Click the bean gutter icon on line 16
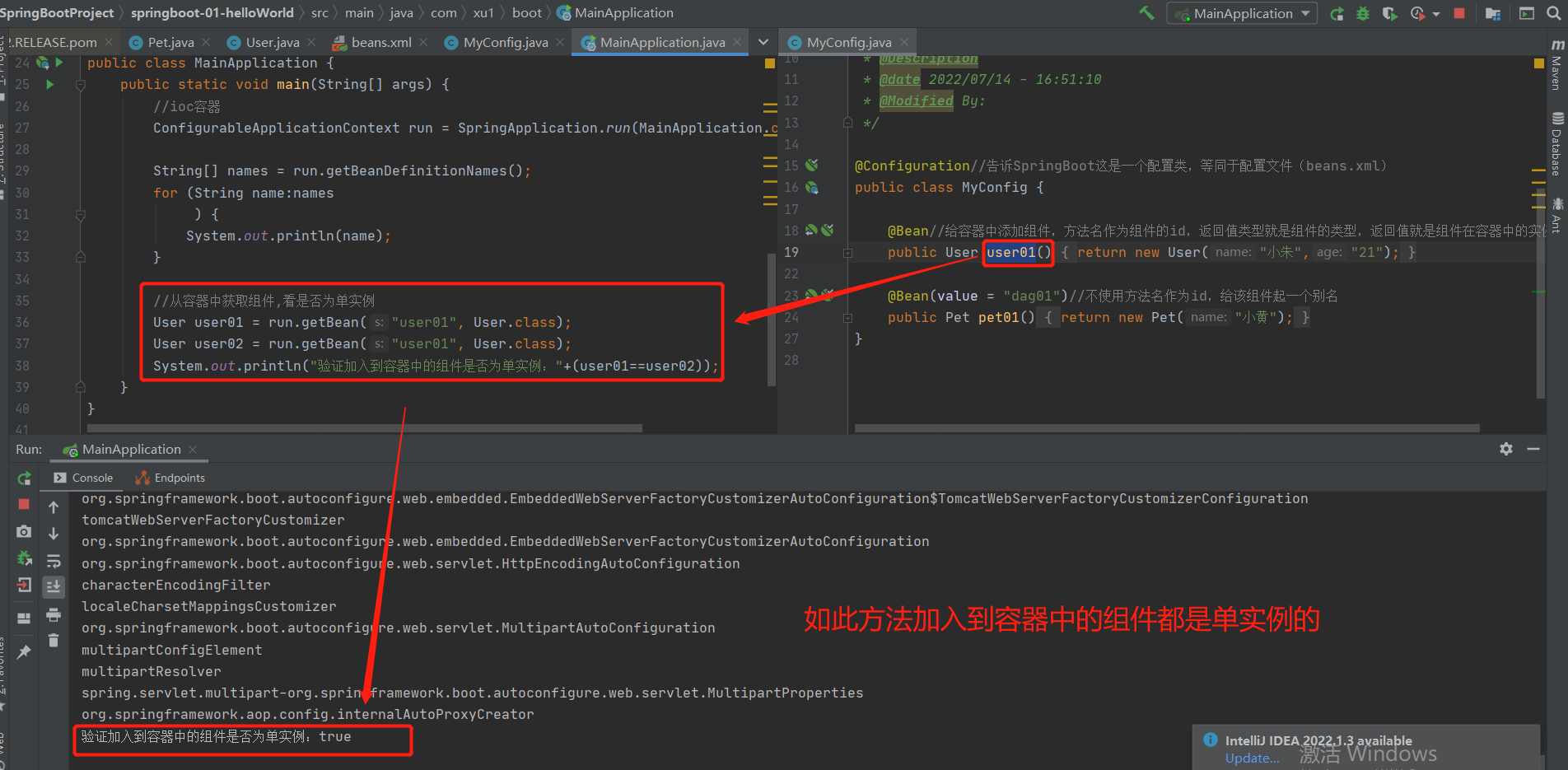 (812, 188)
